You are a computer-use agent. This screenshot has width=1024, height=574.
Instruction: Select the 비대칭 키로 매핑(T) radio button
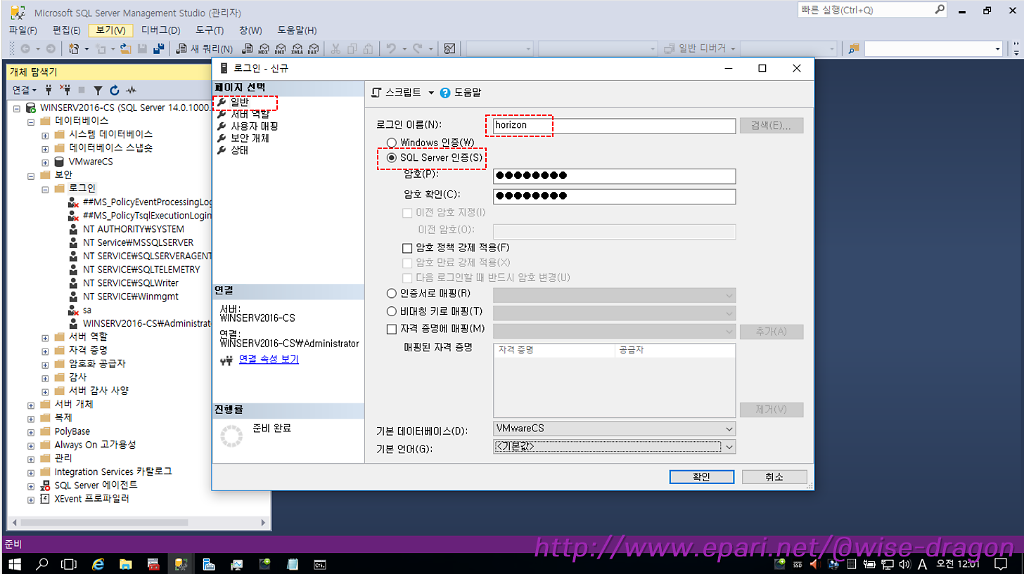click(392, 311)
